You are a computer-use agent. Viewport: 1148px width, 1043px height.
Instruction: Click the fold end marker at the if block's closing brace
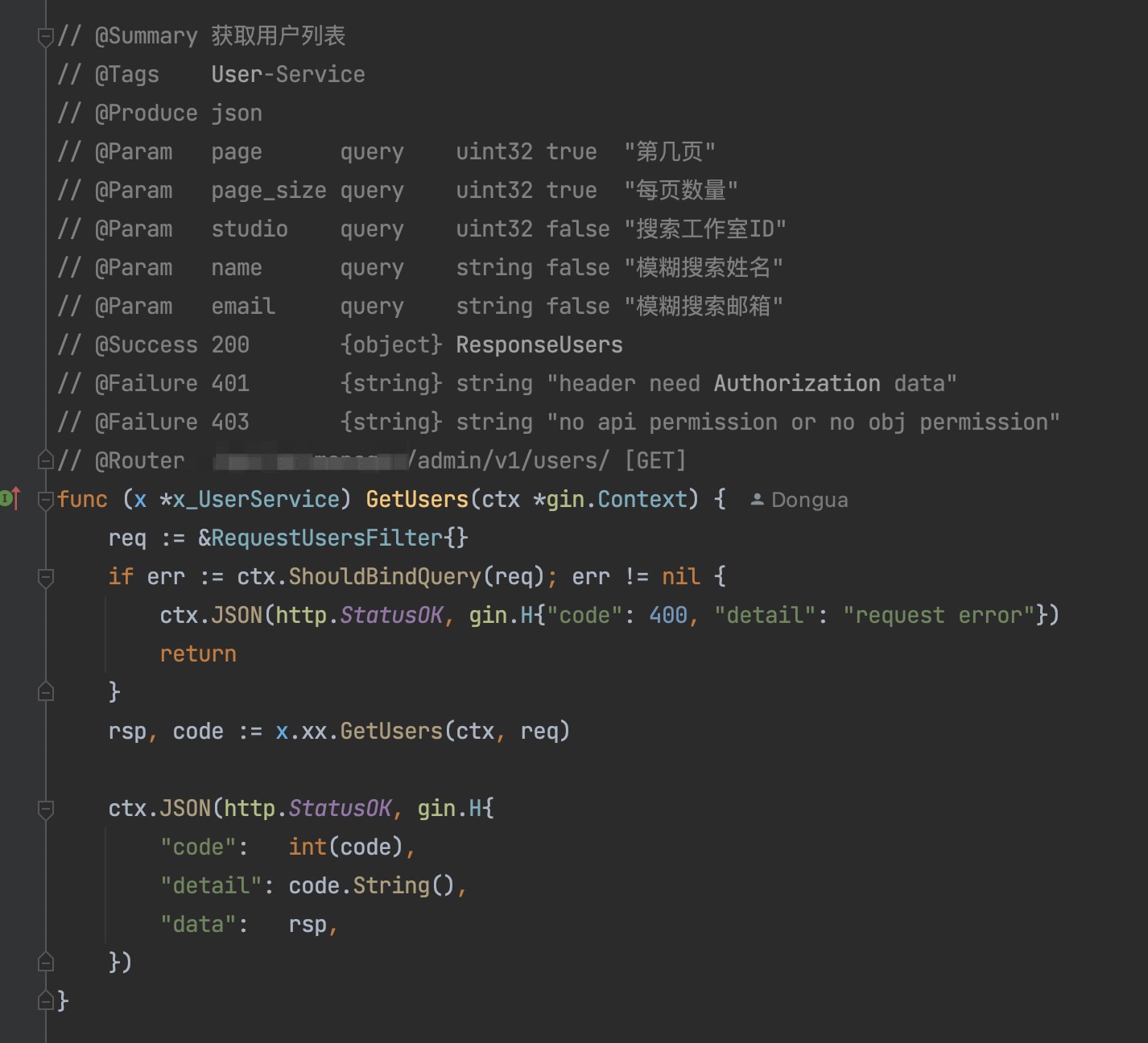46,692
